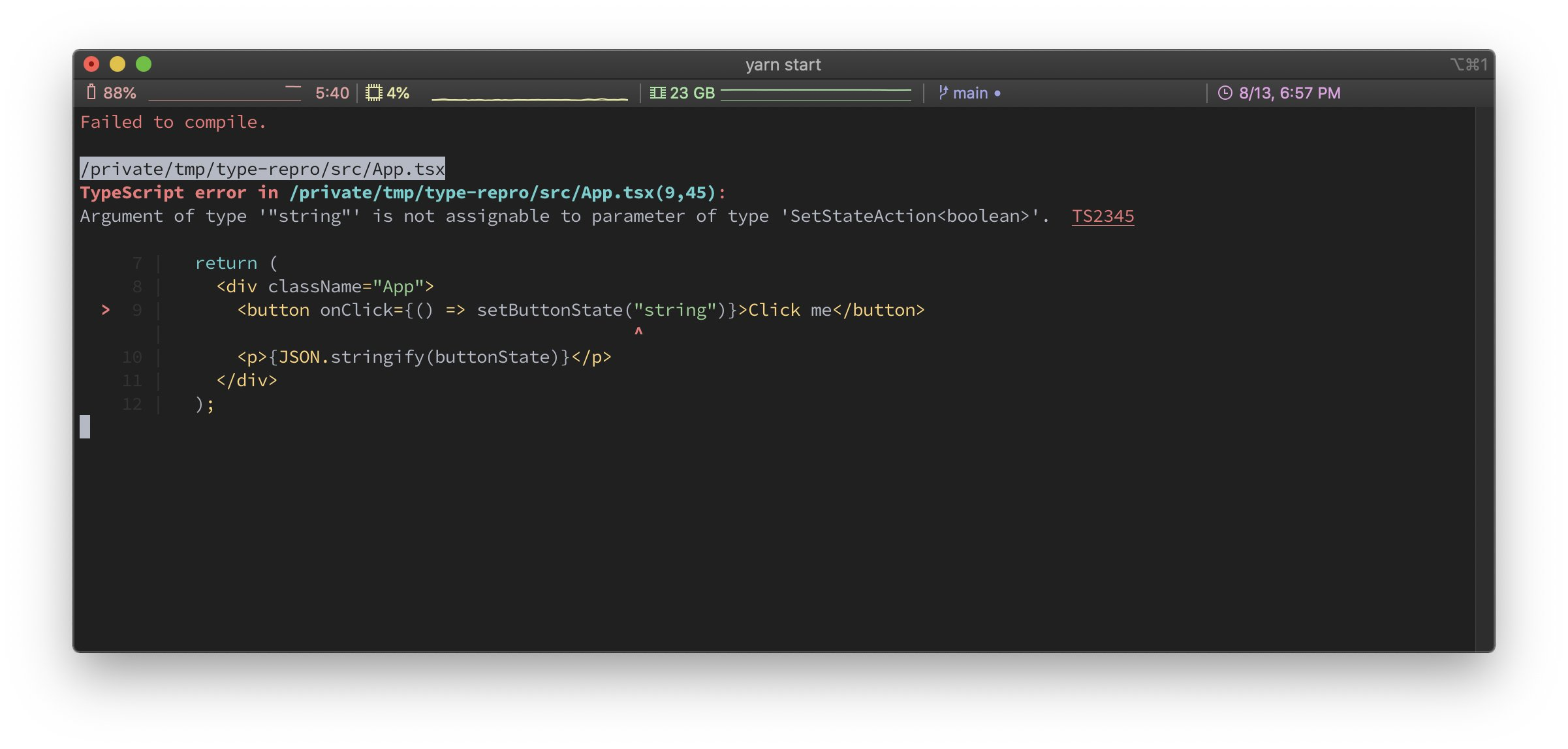Click the terminal block cursor
1568x749 pixels.
pyautogui.click(x=85, y=427)
